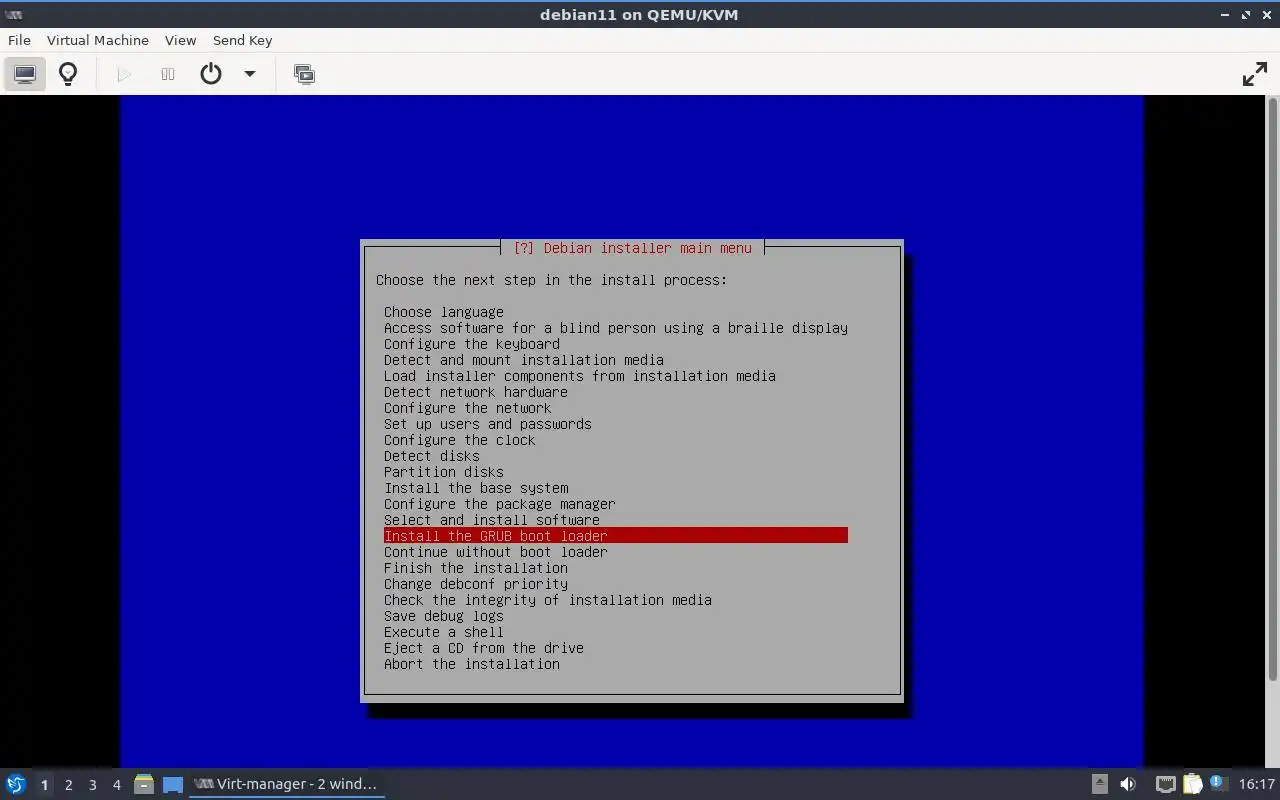1280x800 pixels.
Task: Open the window menu icon in title bar
Action: click(x=14, y=15)
